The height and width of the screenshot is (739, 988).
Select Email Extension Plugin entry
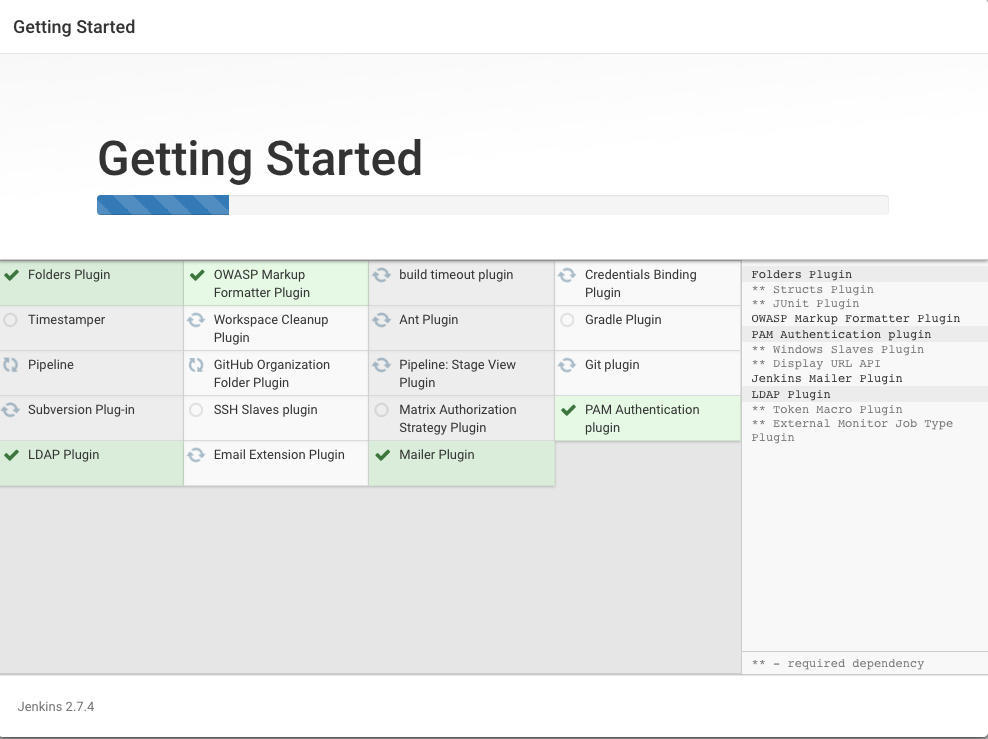[x=279, y=454]
